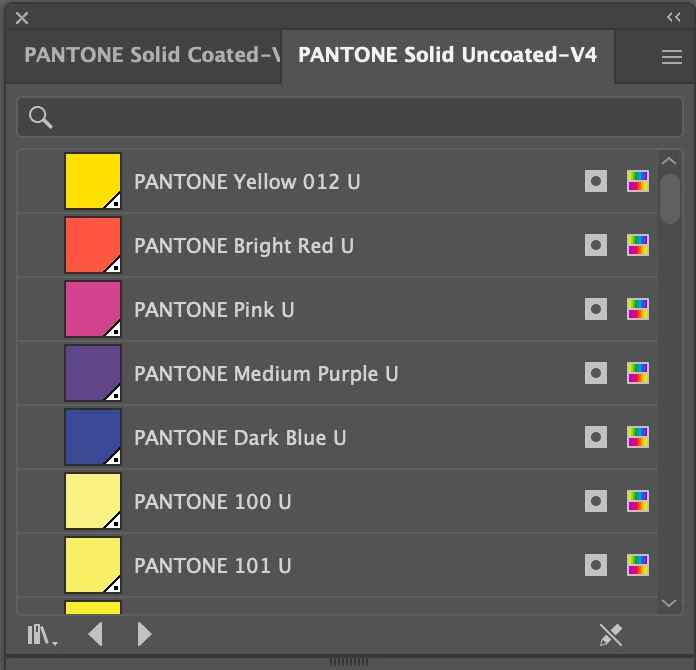This screenshot has height=670, width=696.
Task: Select the PANTONE Solid Uncoated-V4 tab
Action: click(x=447, y=55)
